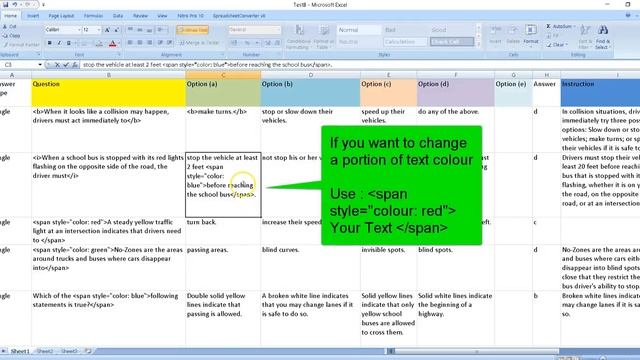Click the Insert Function fx icon
Viewport: 640px width, 360px height.
(x=75, y=64)
